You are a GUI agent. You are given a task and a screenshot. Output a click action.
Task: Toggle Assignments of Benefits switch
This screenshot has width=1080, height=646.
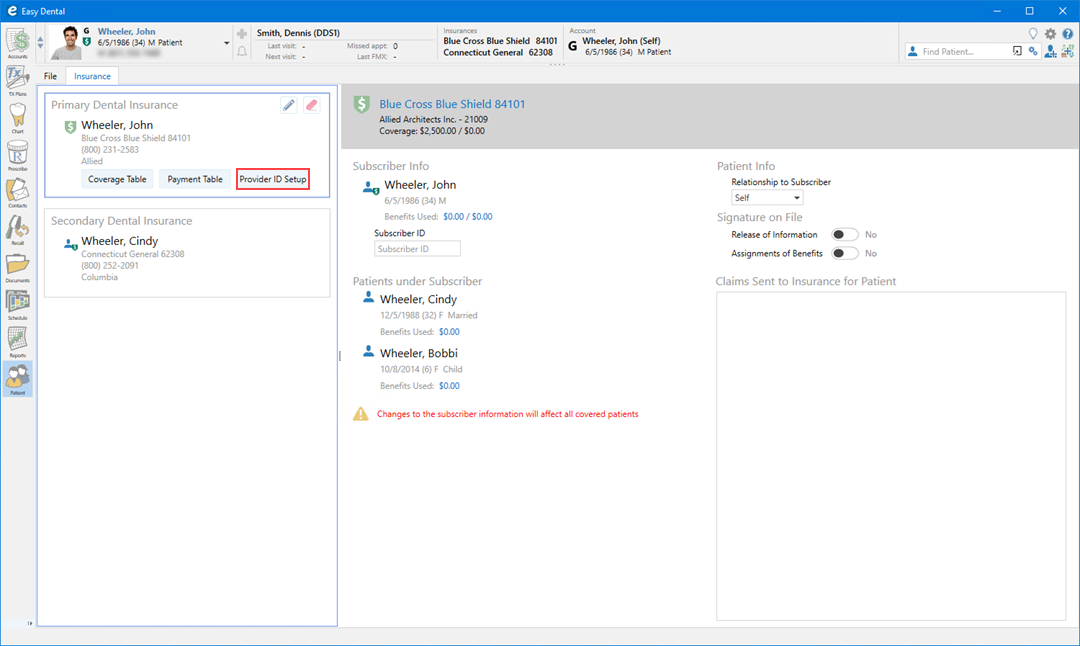pyautogui.click(x=845, y=254)
